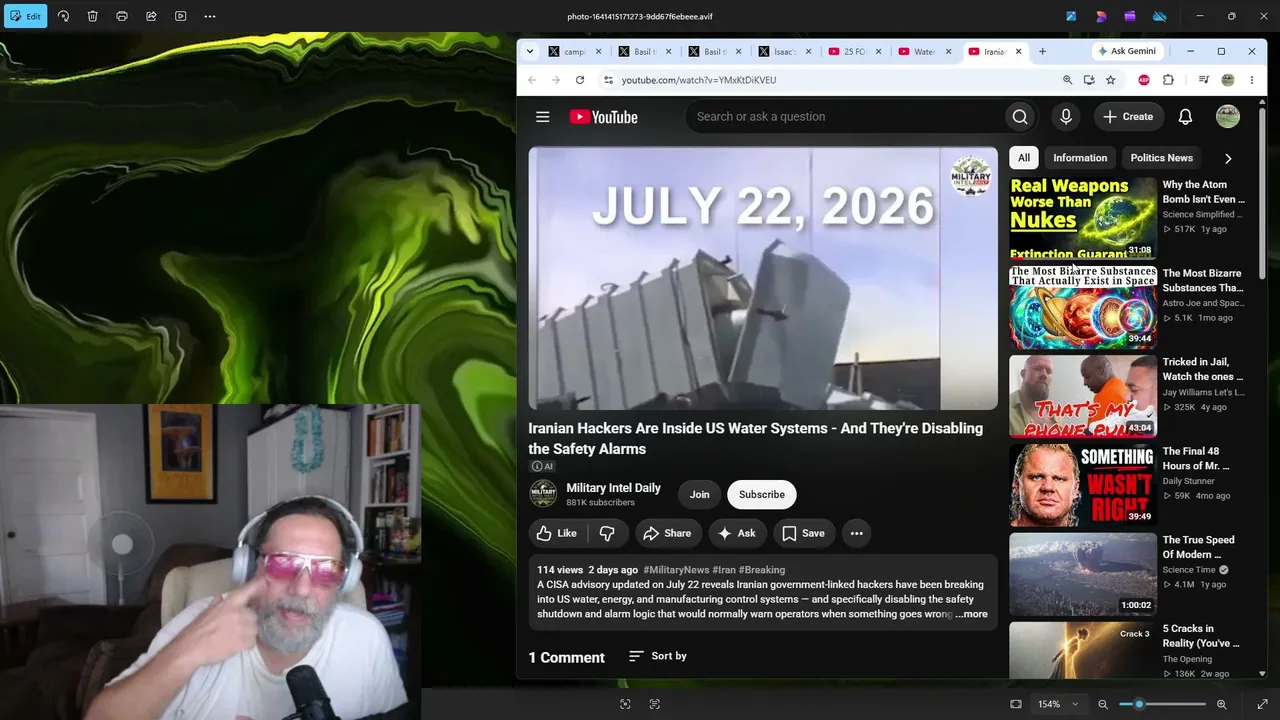Save the video to a playlist
The image size is (1280, 720).
[x=803, y=533]
